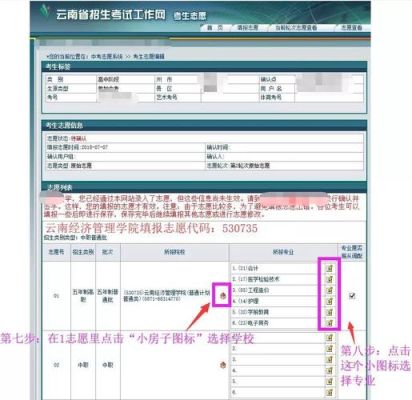This screenshot has width=412, height=400.
Task: Click the 考生志愿信息 section header
Action: (x=204, y=125)
